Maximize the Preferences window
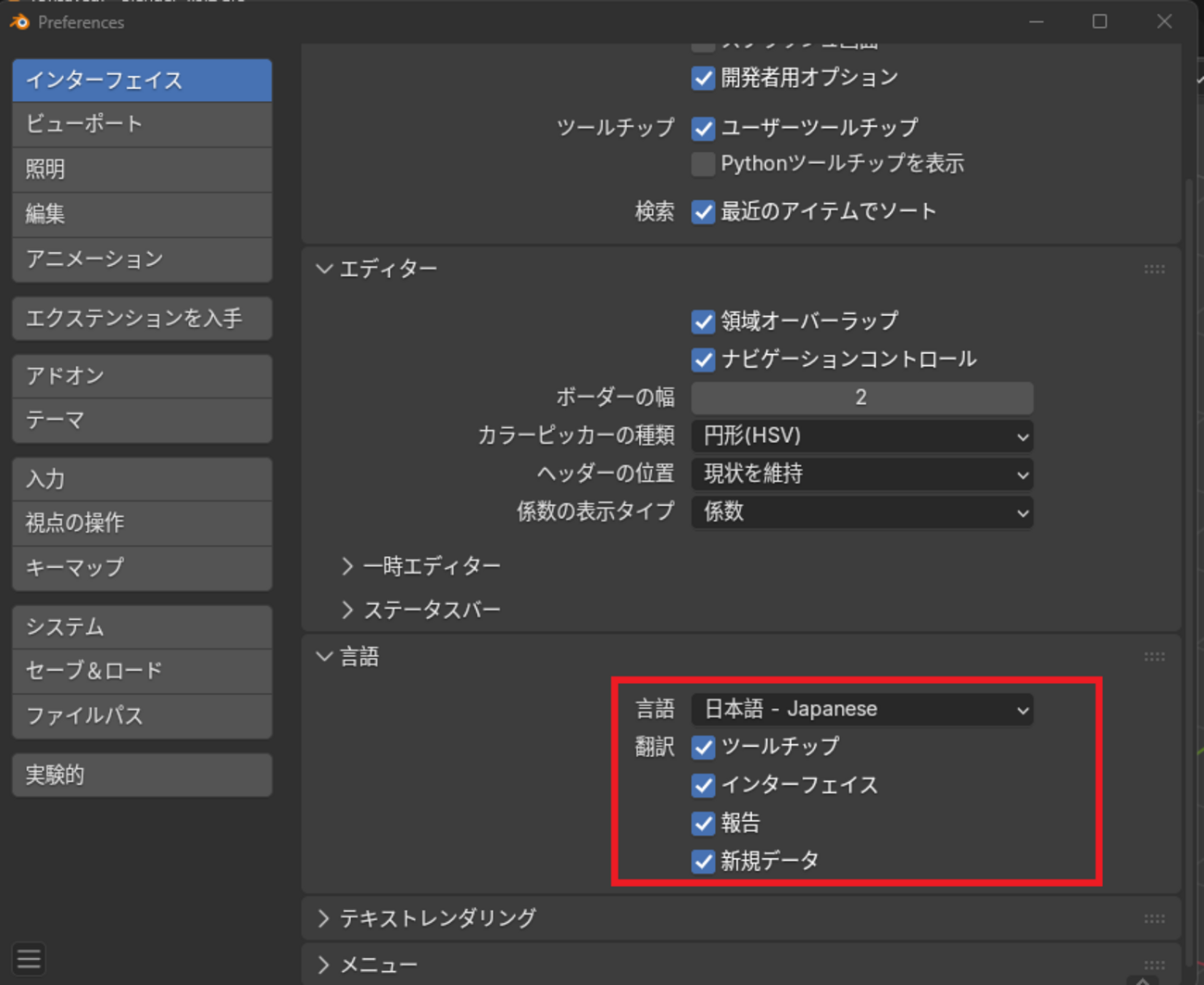The width and height of the screenshot is (1204, 985). pos(1099,21)
